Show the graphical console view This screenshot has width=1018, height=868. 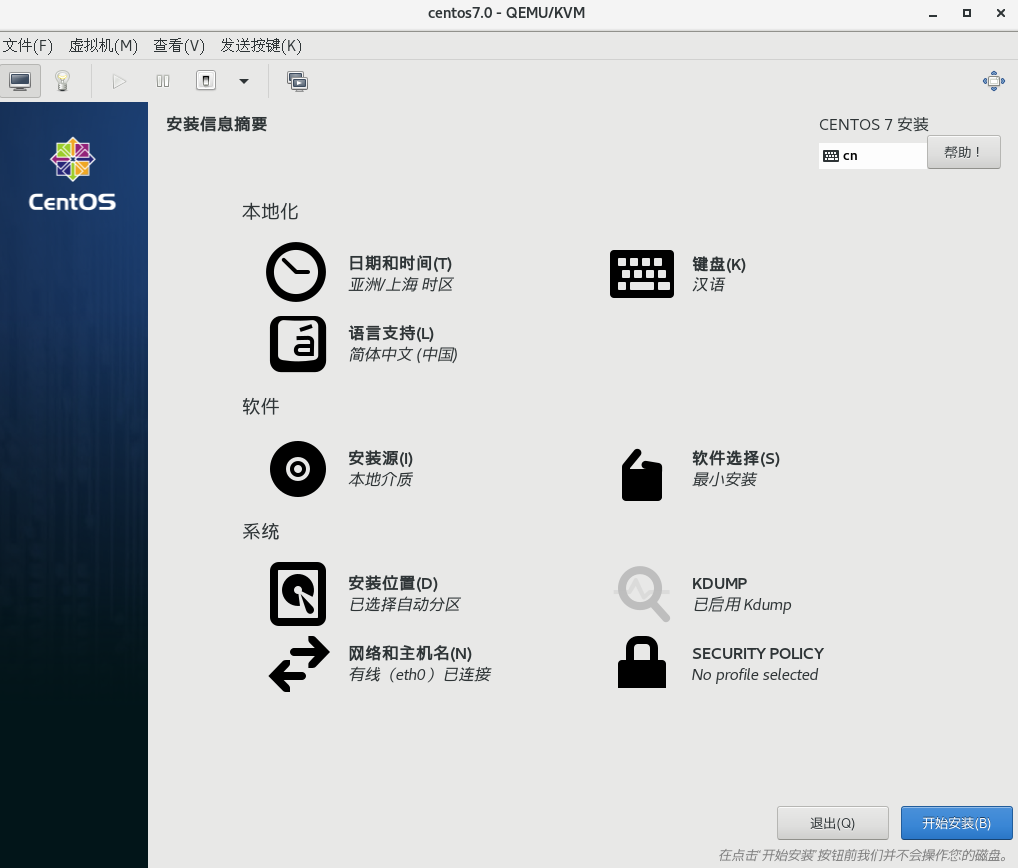(x=20, y=81)
